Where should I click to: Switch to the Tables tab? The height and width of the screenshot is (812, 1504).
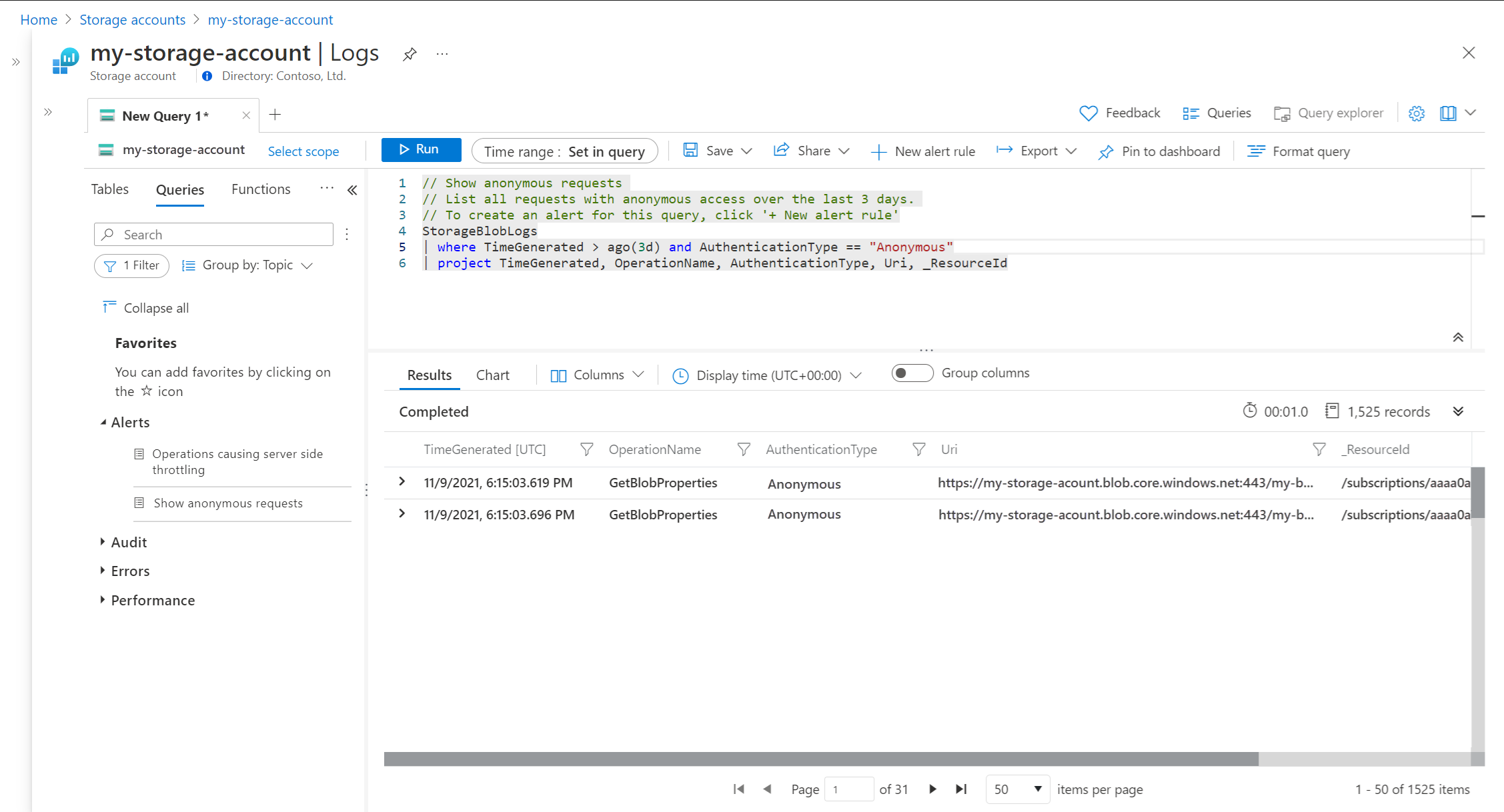click(109, 189)
